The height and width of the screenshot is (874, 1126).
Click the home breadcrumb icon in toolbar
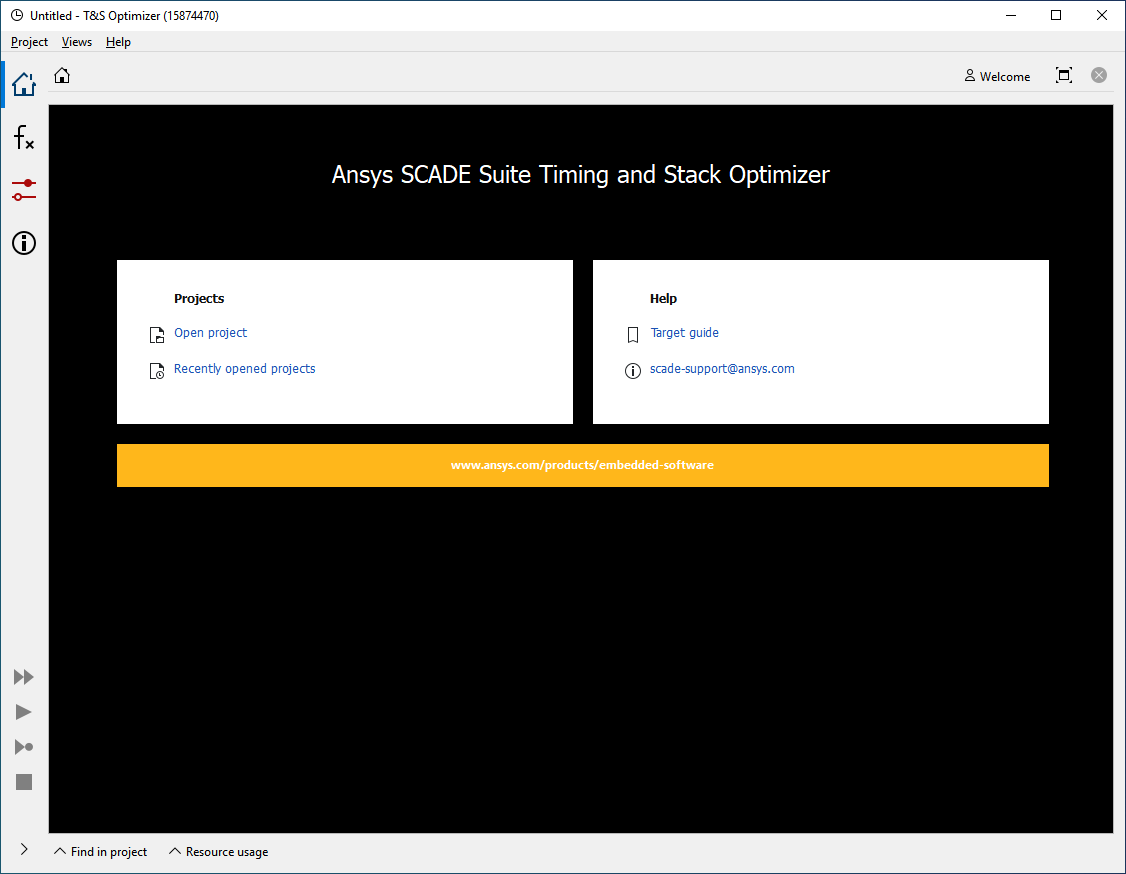coord(62,75)
